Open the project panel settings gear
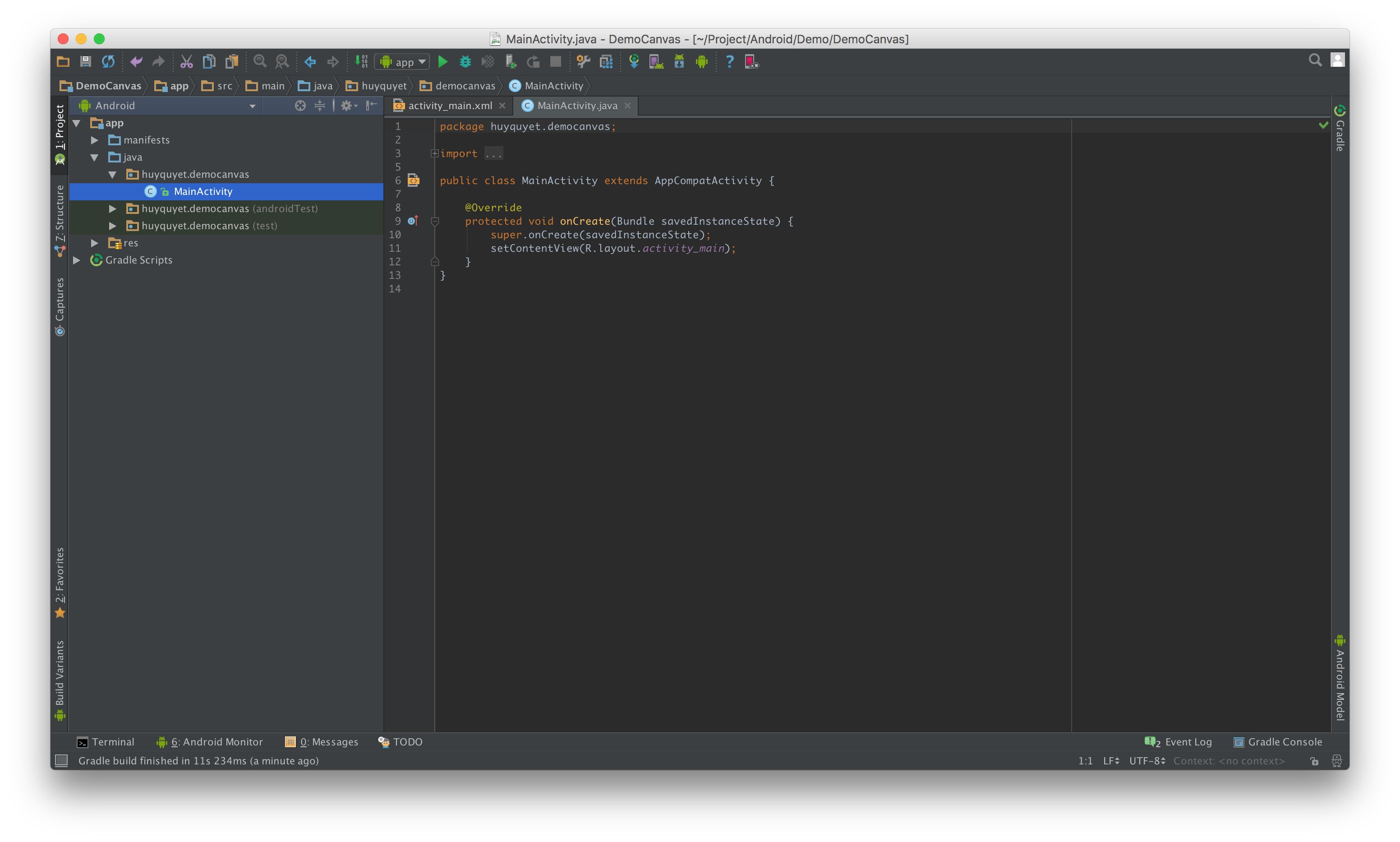 (x=348, y=106)
